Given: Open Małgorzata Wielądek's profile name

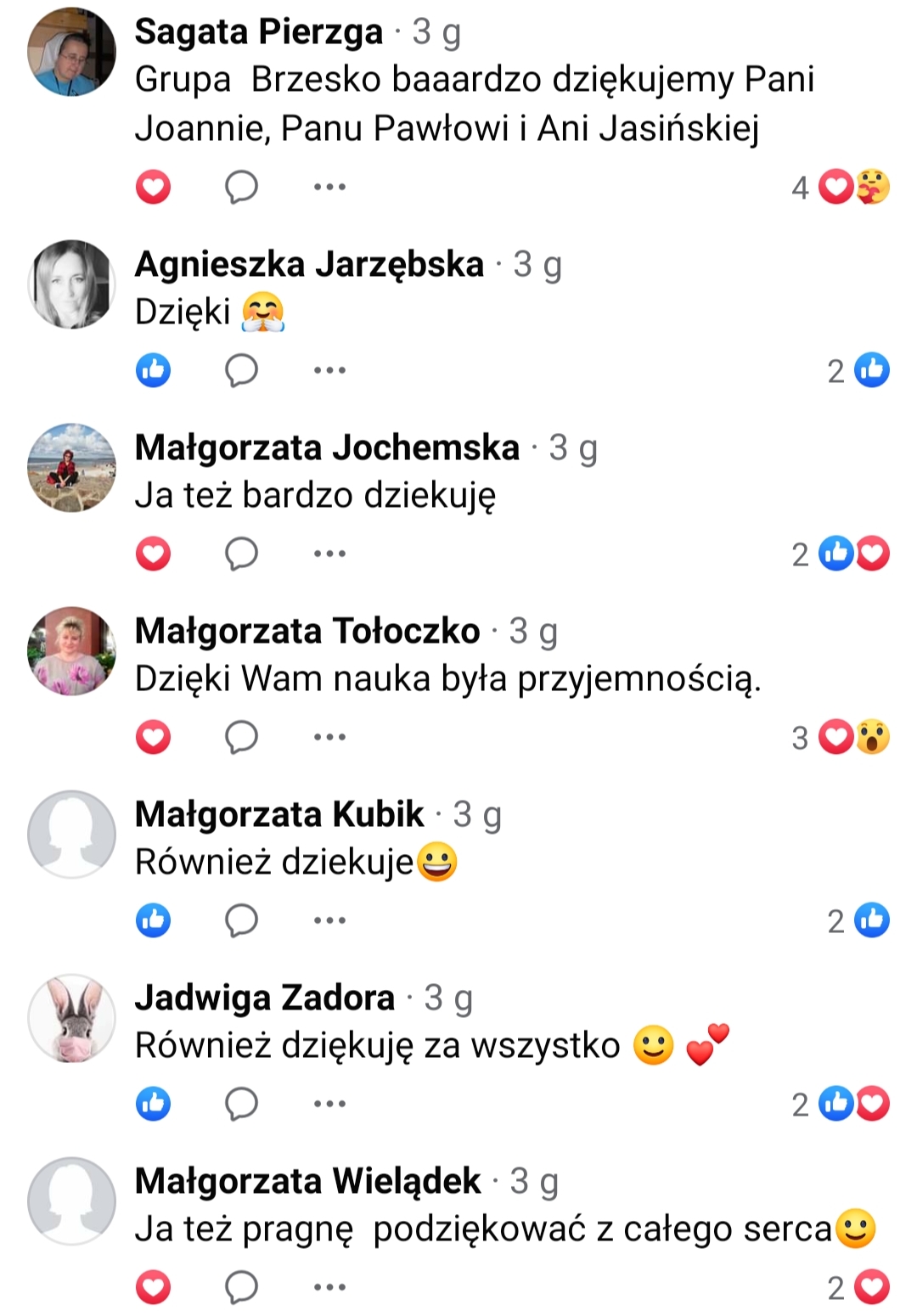Looking at the screenshot, I should pyautogui.click(x=307, y=1181).
